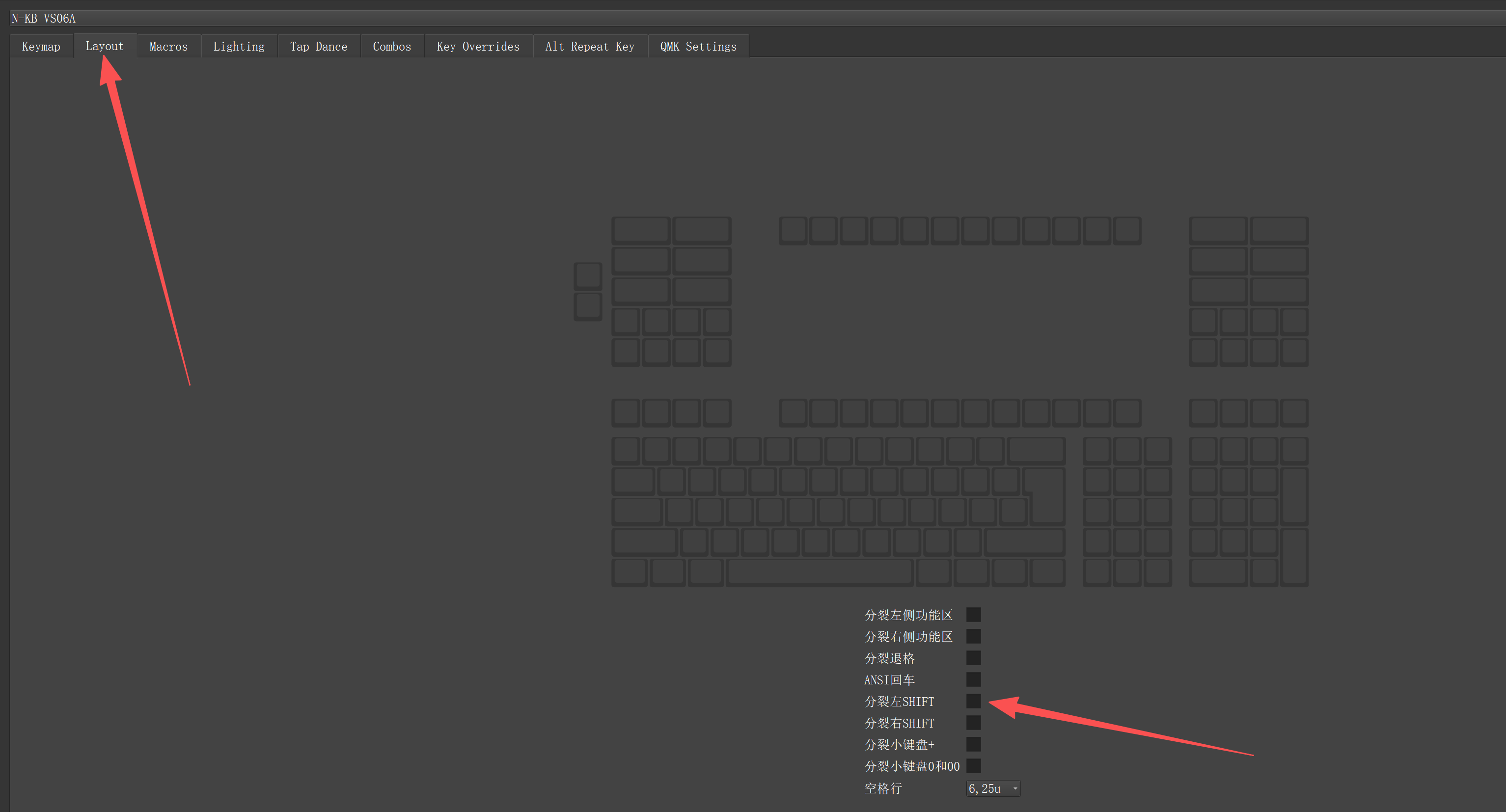
Task: Check the 分裂右SHIFT option
Action: click(x=973, y=723)
